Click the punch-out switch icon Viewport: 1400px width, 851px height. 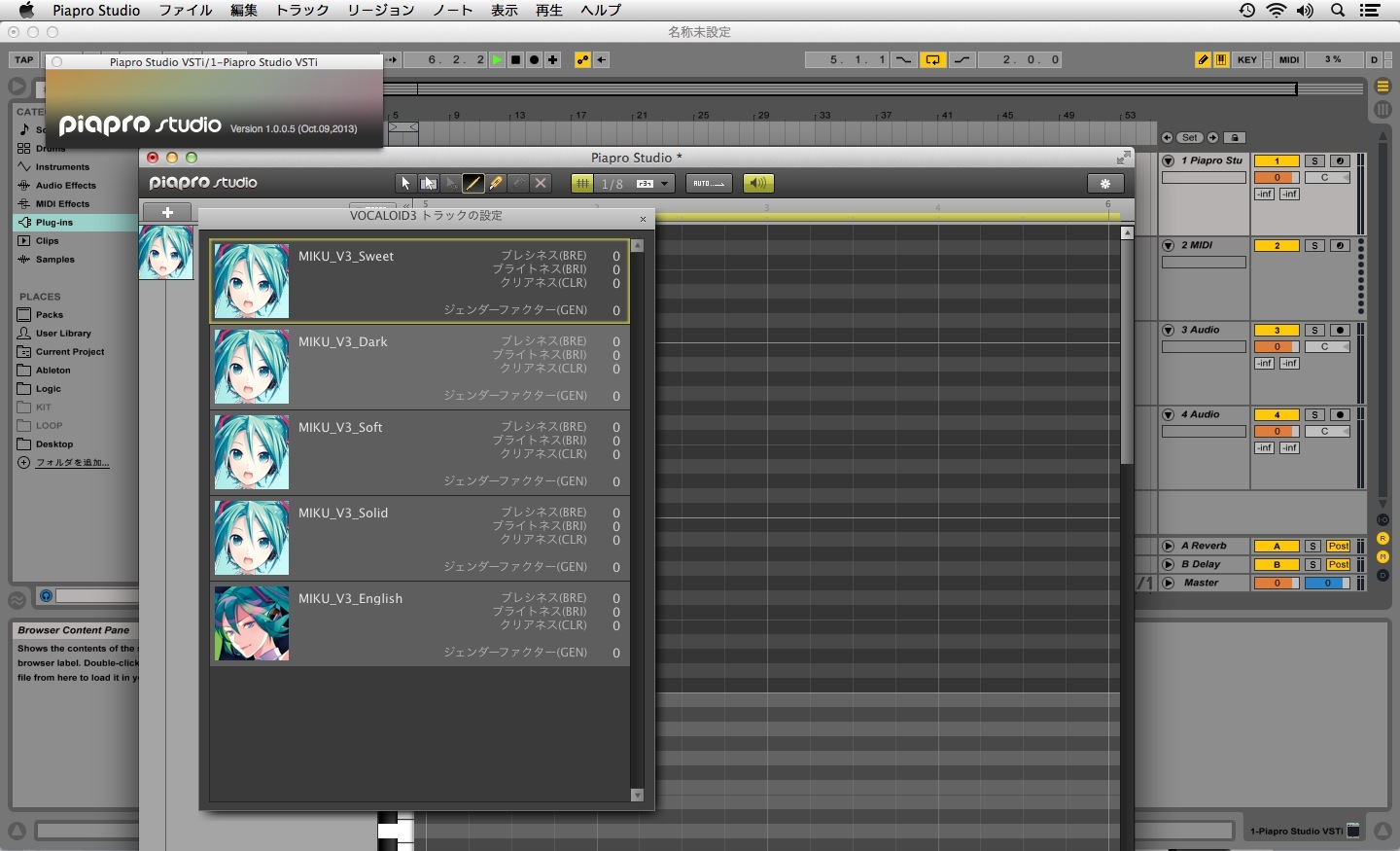[x=962, y=59]
